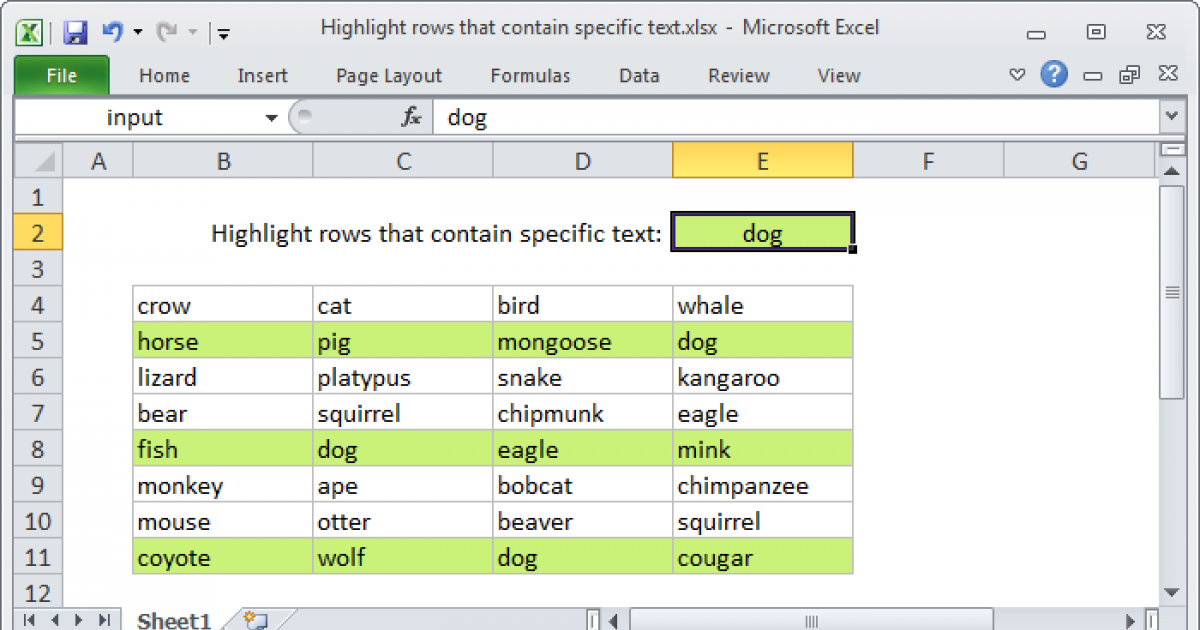The height and width of the screenshot is (630, 1200).
Task: Click the new sheet insertion icon next to Sheet1
Action: (x=253, y=618)
